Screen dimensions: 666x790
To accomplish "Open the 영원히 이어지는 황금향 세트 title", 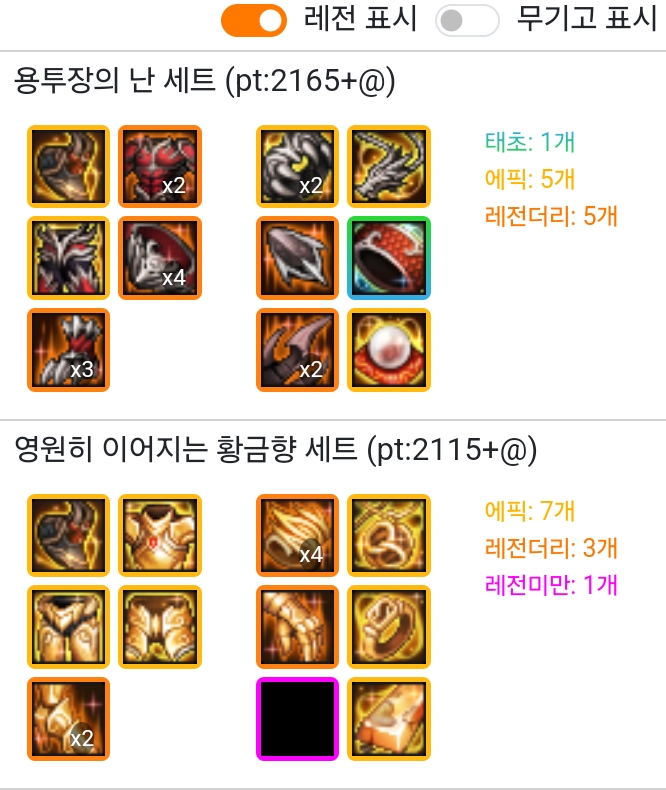I will pyautogui.click(x=275, y=449).
